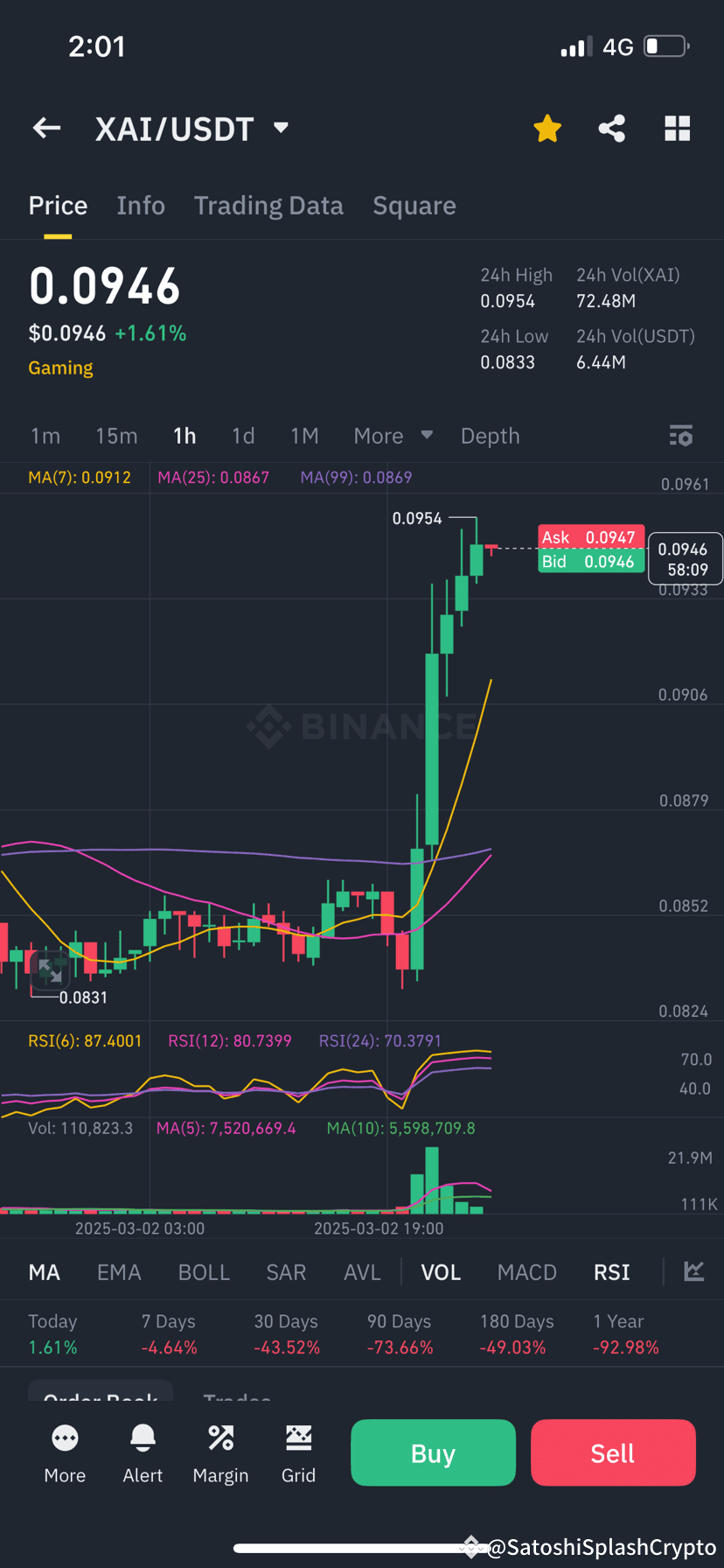Open the Grid trading bot icon
The image size is (724, 1568).
(298, 1438)
